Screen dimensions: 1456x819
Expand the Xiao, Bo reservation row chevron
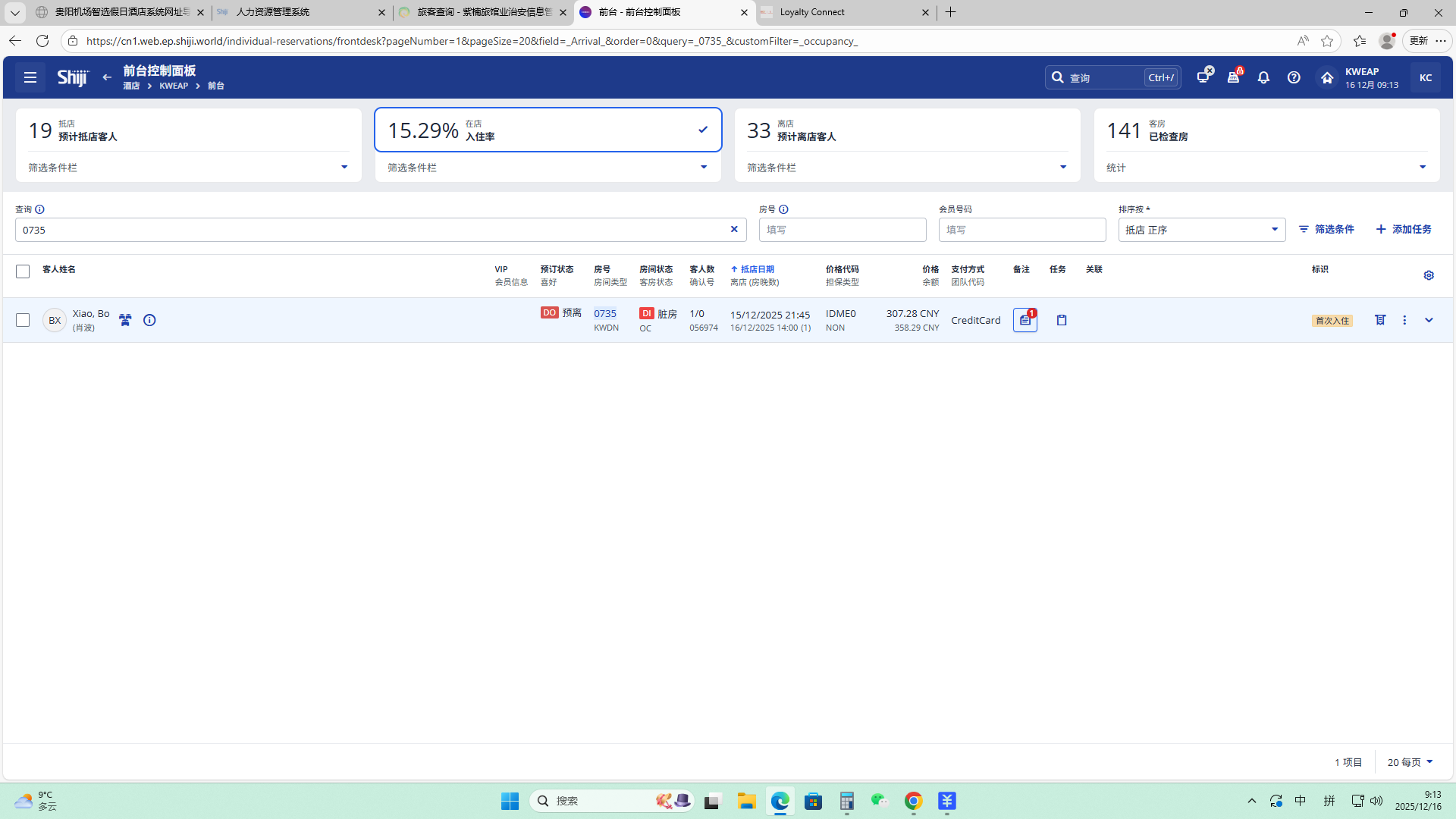[x=1429, y=320]
